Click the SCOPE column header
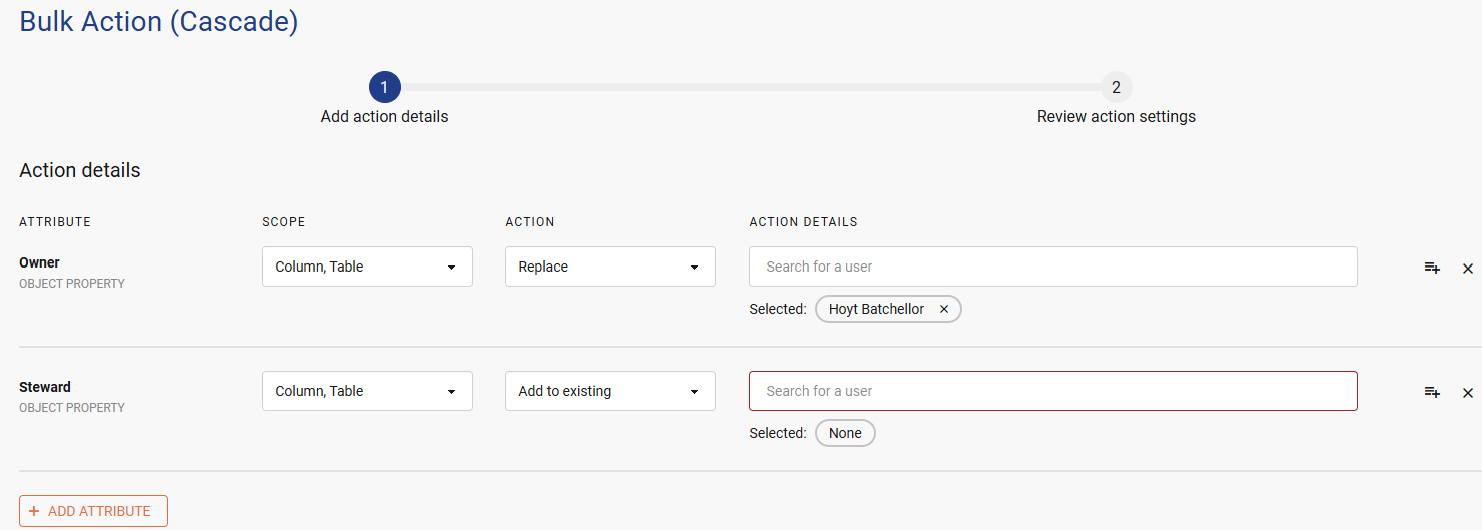Viewport: 1482px width, 530px height. tap(284, 222)
